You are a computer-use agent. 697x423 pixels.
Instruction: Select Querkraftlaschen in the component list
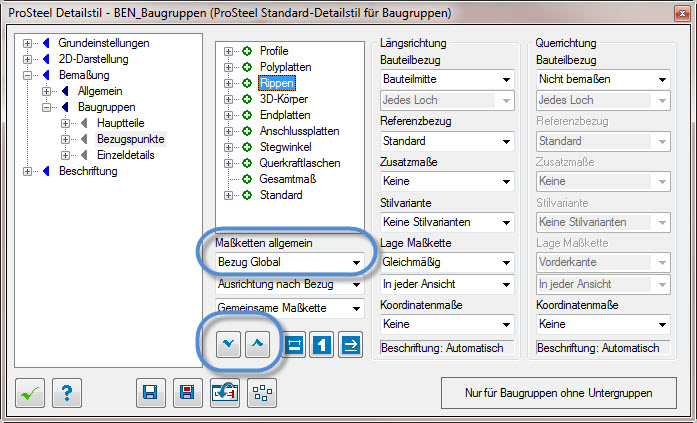coord(300,163)
